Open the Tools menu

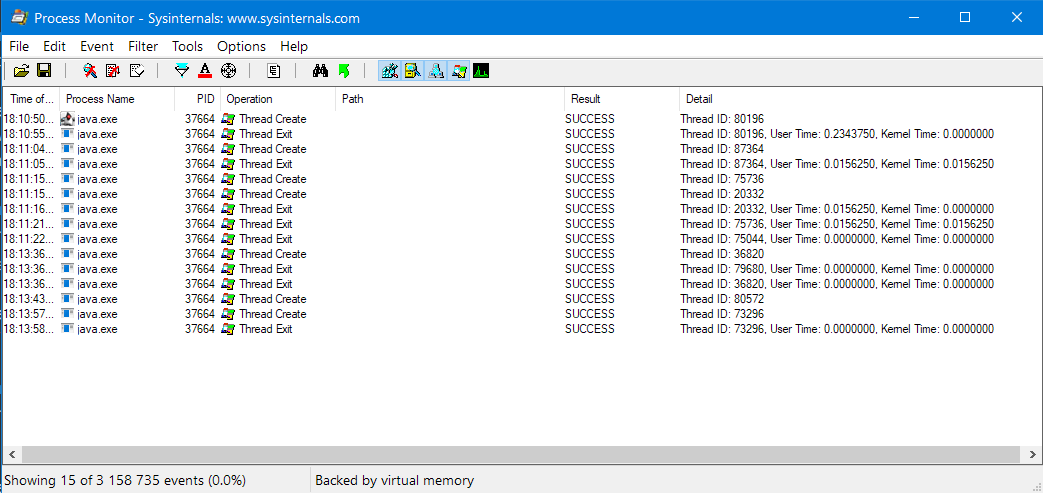(x=187, y=46)
